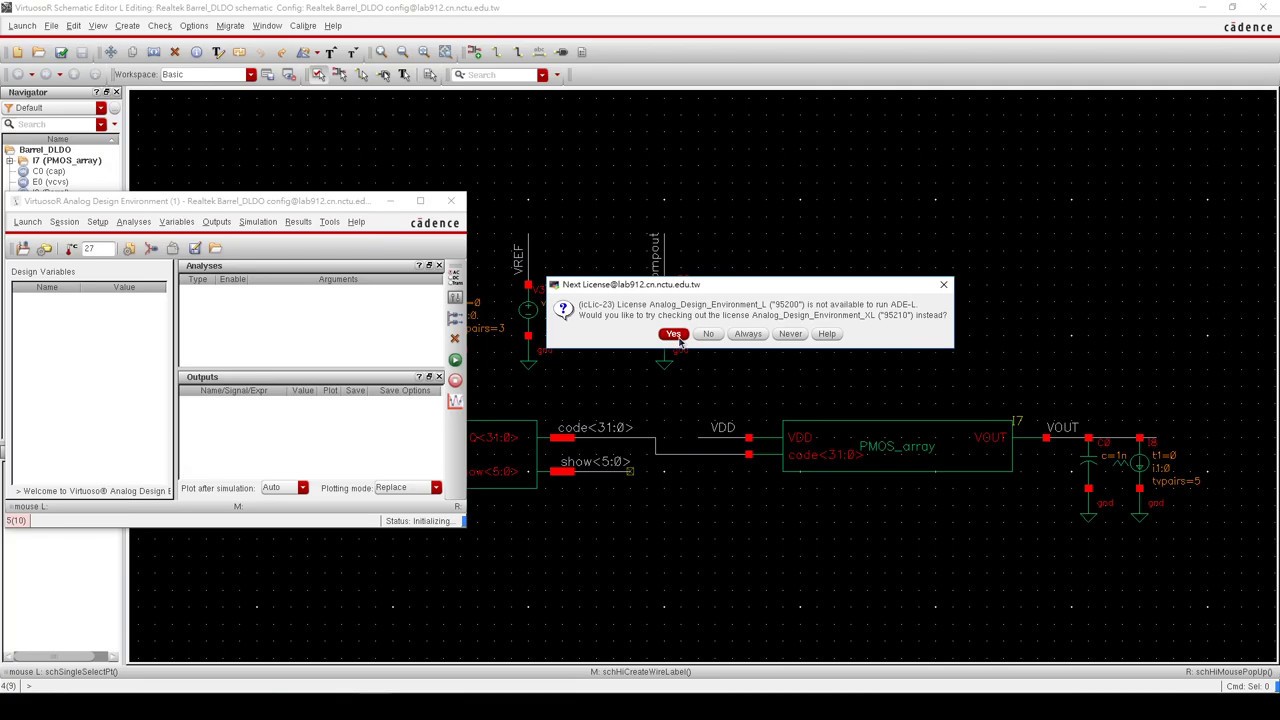
Task: Select C0 (cap) in the Navigator tree
Action: 48,171
